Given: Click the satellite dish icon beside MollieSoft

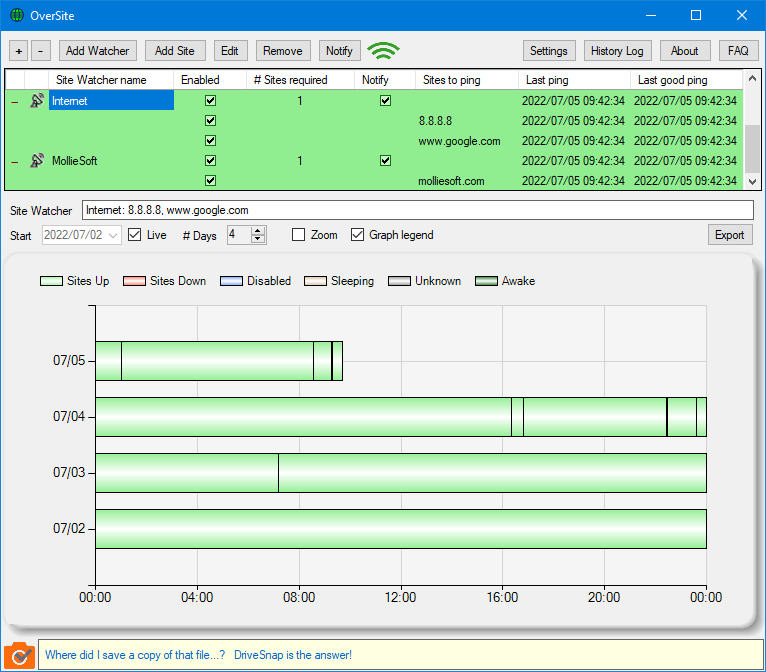Looking at the screenshot, I should pyautogui.click(x=37, y=161).
